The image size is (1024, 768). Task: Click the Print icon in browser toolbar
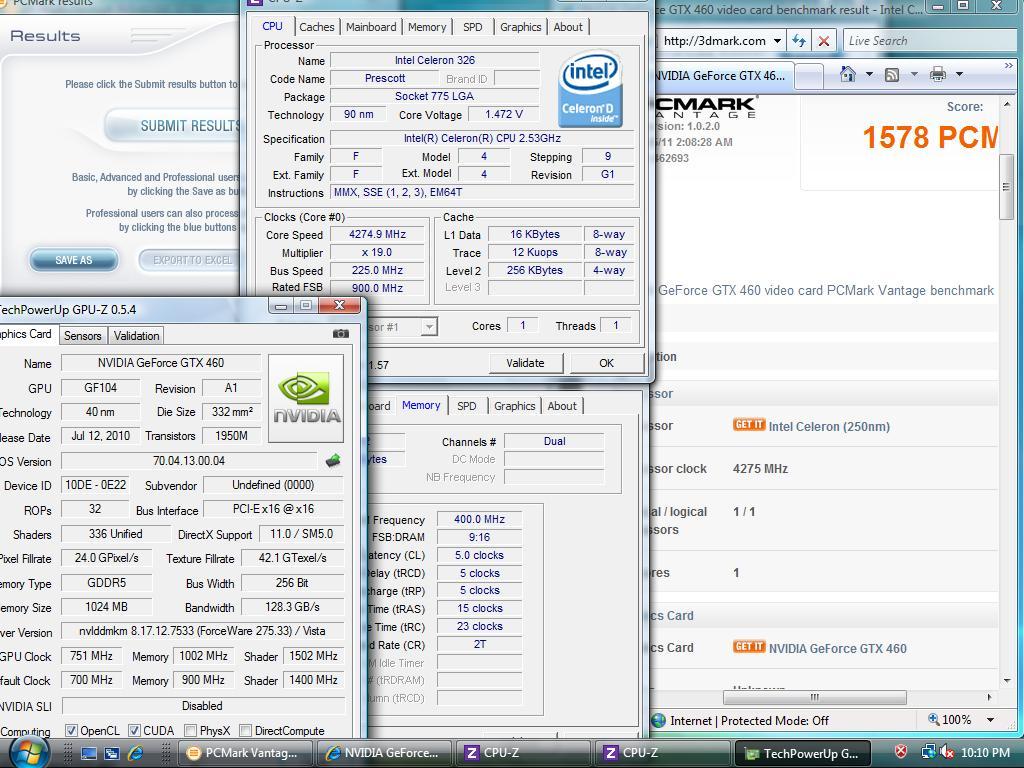[x=937, y=74]
